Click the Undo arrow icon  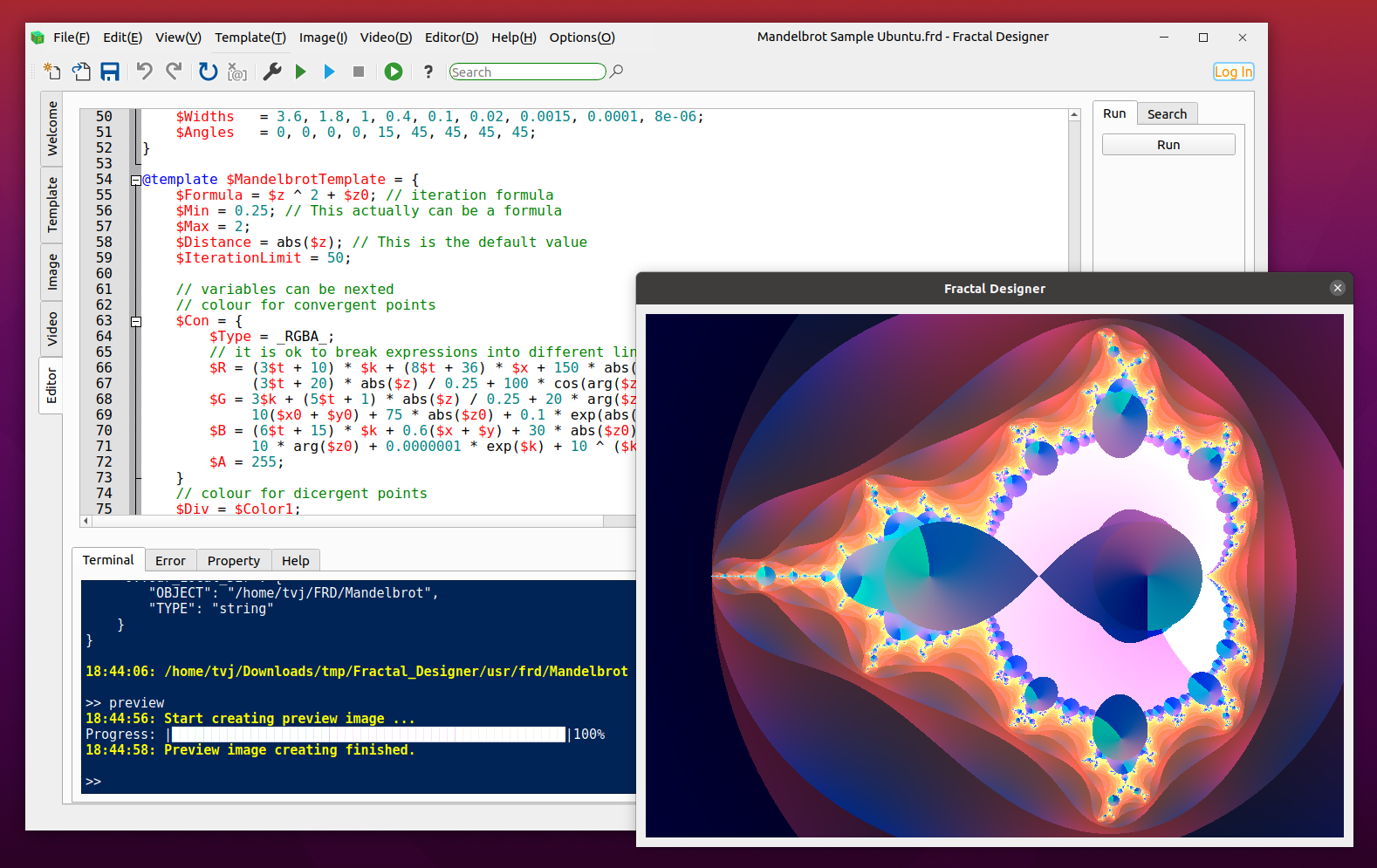[145, 72]
